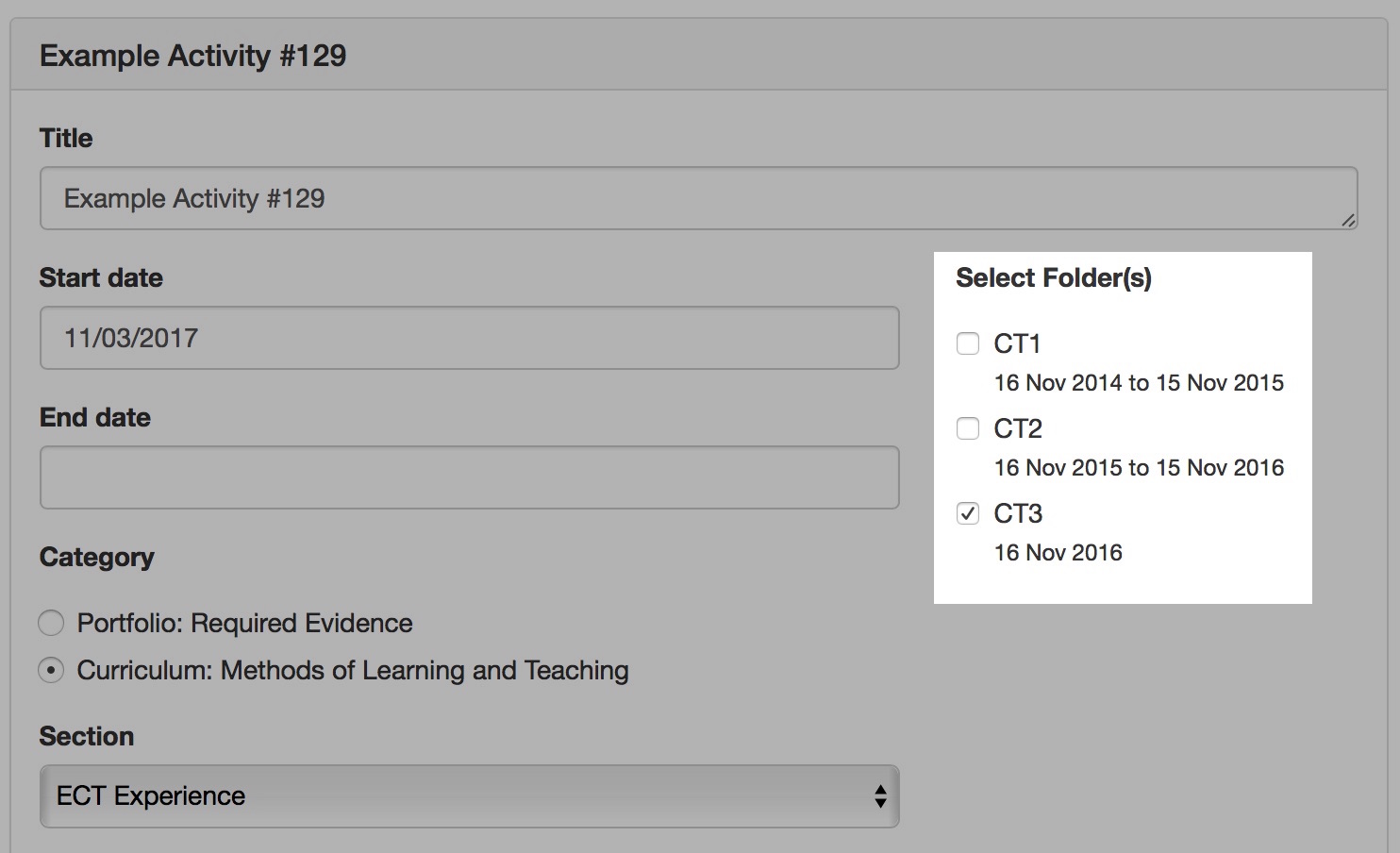Viewport: 1400px width, 853px height.
Task: Tick the CT1 folder checkbox
Action: [968, 343]
